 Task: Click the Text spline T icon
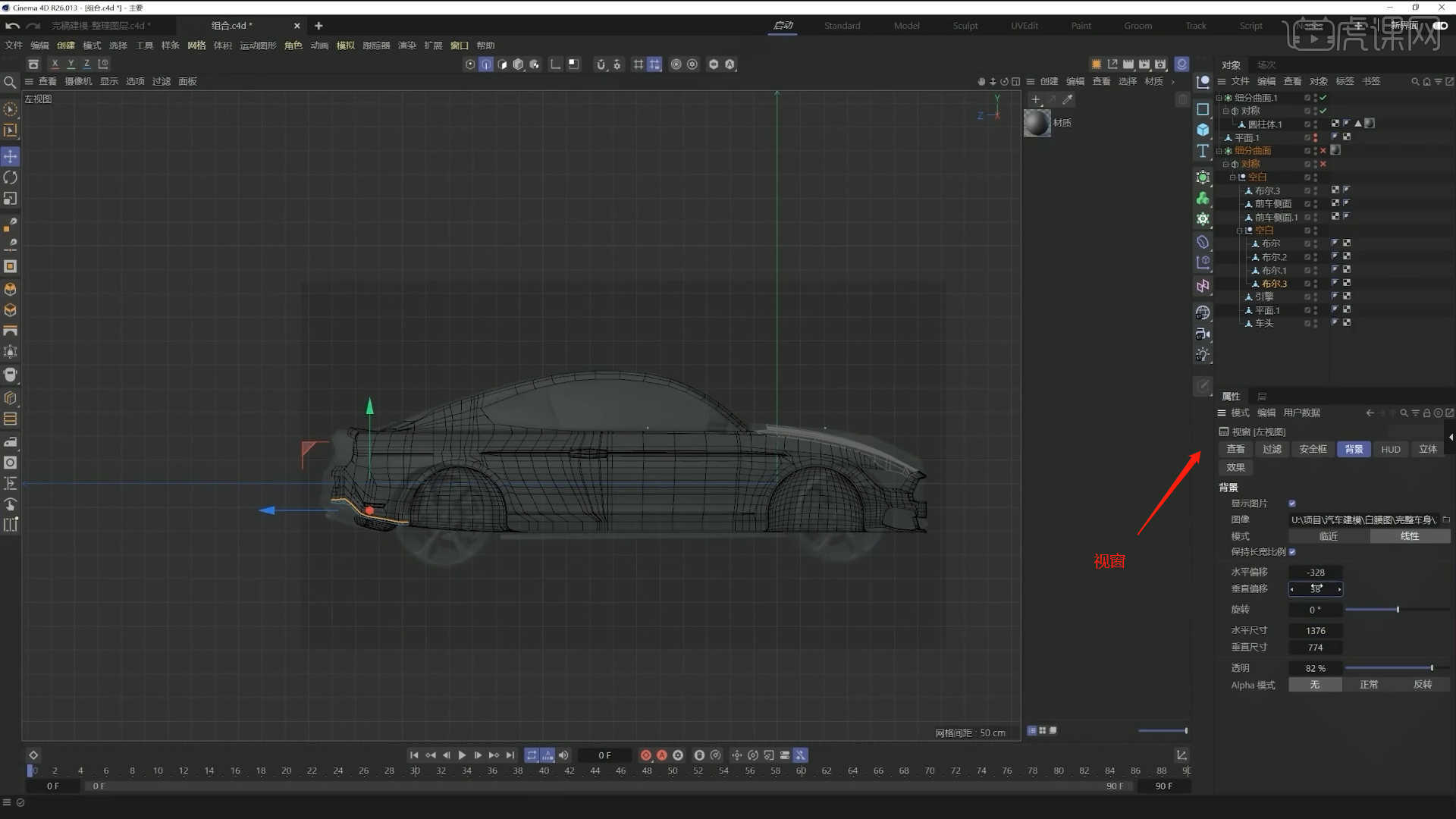coord(1203,151)
